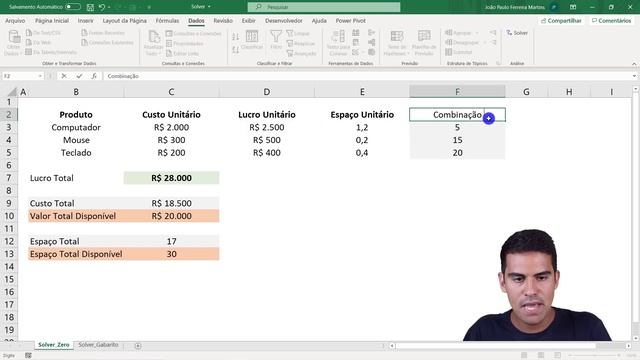Click the Insert Function fx icon
640x360 pixels.
point(94,76)
